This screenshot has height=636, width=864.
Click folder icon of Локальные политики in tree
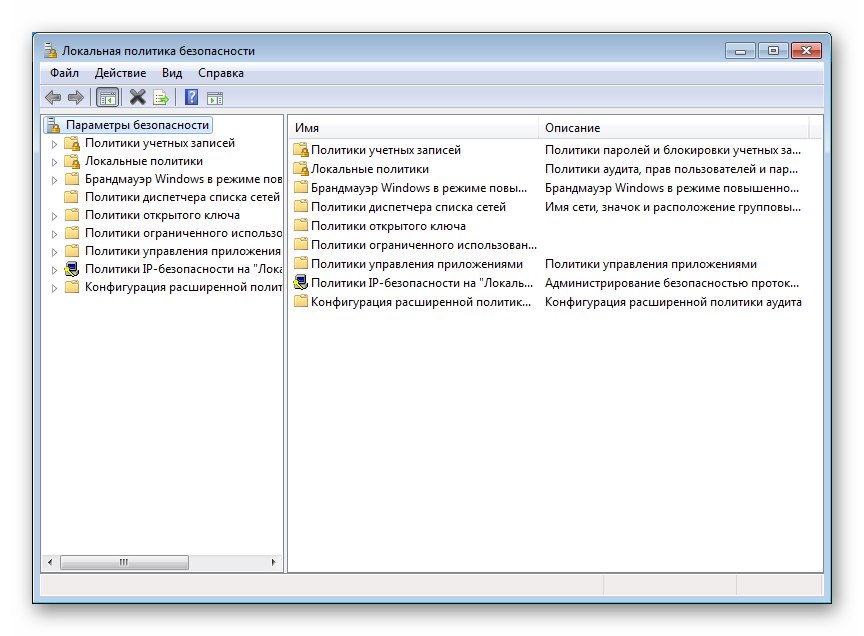[72, 161]
